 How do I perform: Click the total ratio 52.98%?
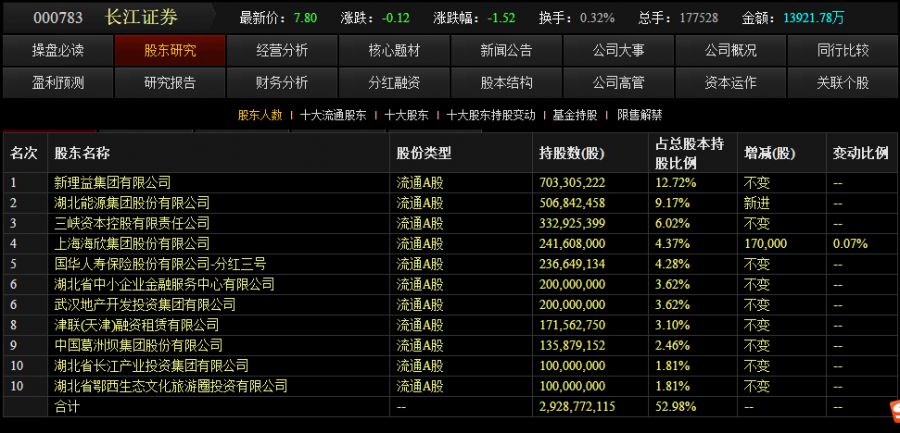[x=676, y=407]
